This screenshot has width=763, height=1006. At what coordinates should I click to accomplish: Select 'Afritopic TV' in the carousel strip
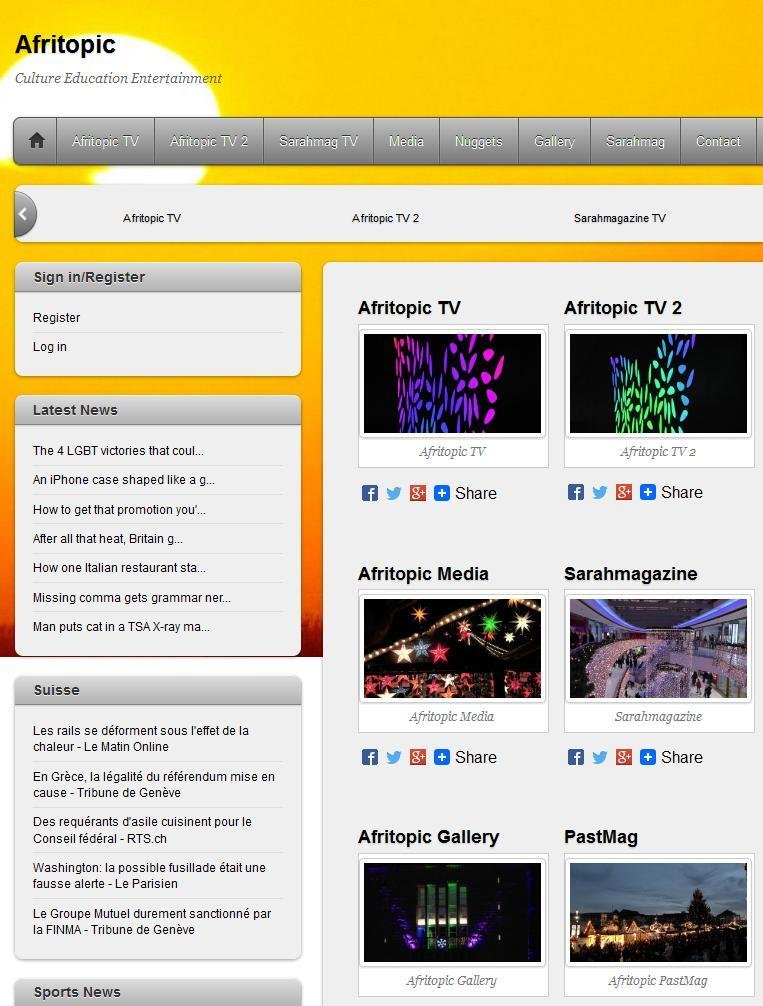152,218
